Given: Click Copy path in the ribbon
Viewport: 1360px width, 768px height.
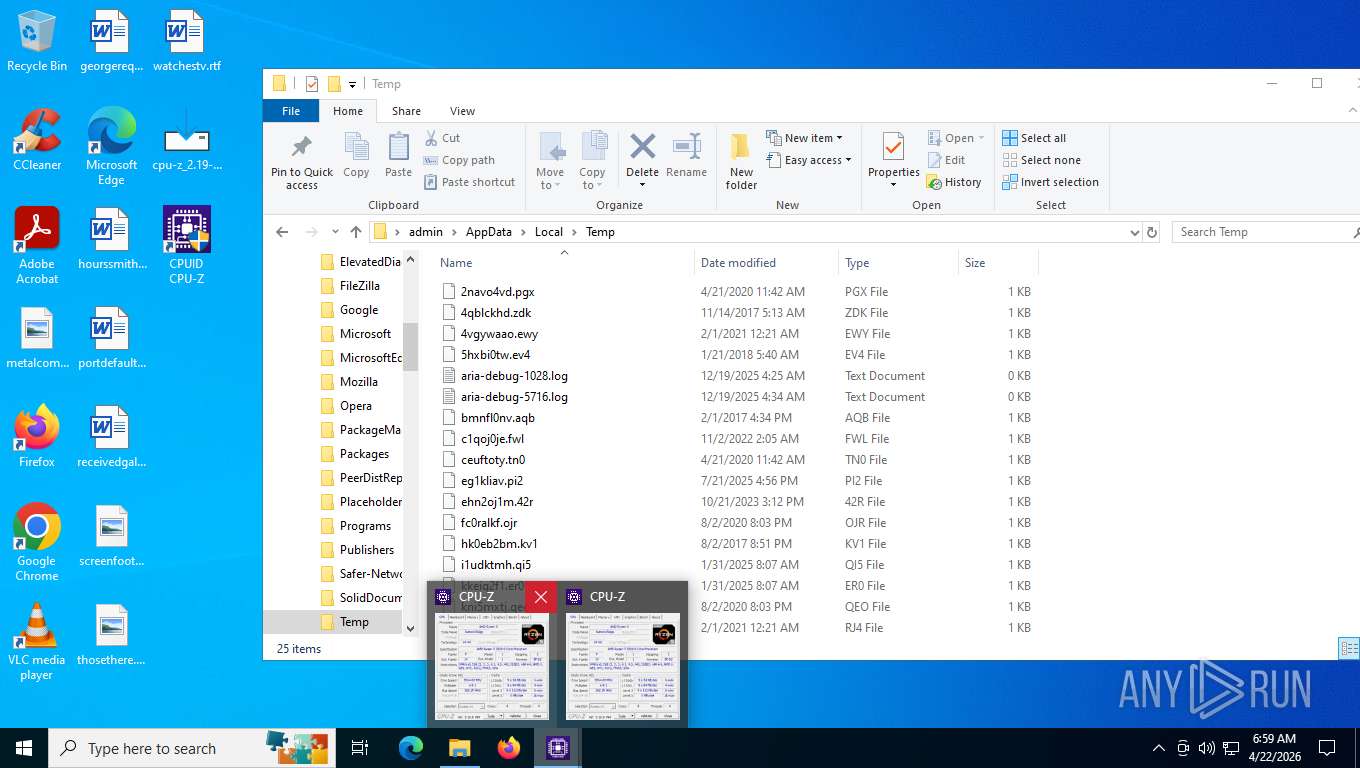Looking at the screenshot, I should point(458,160).
